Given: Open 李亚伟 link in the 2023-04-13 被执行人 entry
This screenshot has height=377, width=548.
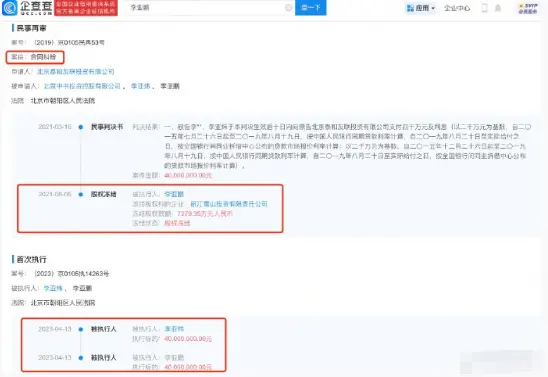Looking at the screenshot, I should pyautogui.click(x=174, y=329).
